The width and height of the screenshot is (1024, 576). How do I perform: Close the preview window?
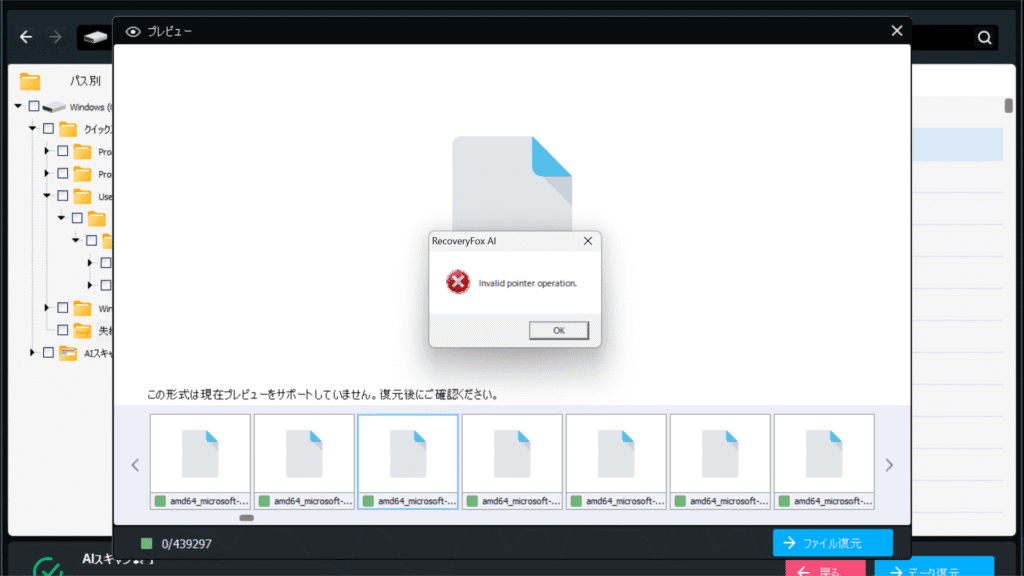pyautogui.click(x=897, y=31)
